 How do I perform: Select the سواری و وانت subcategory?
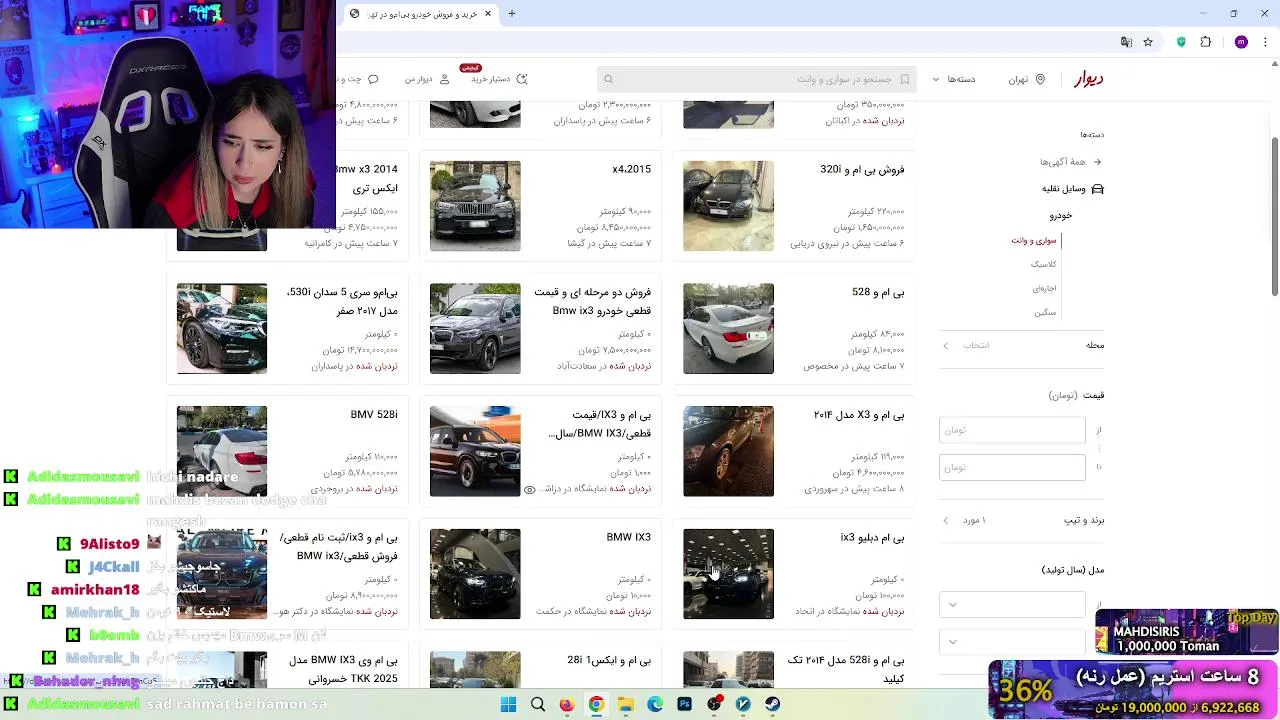point(1033,240)
